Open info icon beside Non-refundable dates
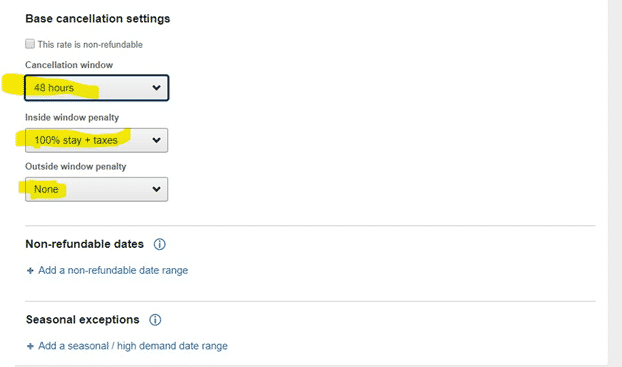This screenshot has width=622, height=367. point(159,244)
